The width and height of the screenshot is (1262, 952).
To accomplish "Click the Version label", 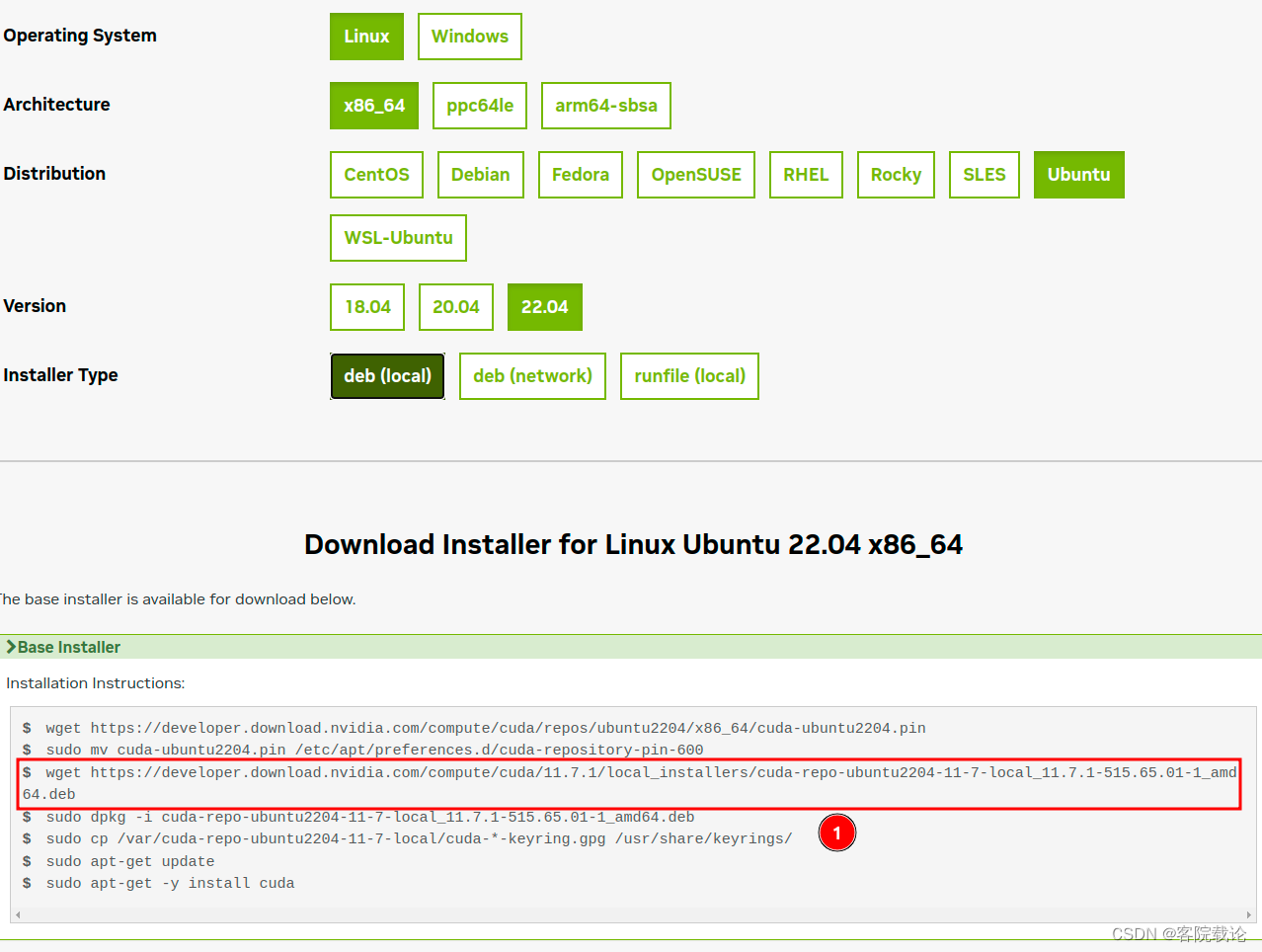I will click(x=35, y=306).
